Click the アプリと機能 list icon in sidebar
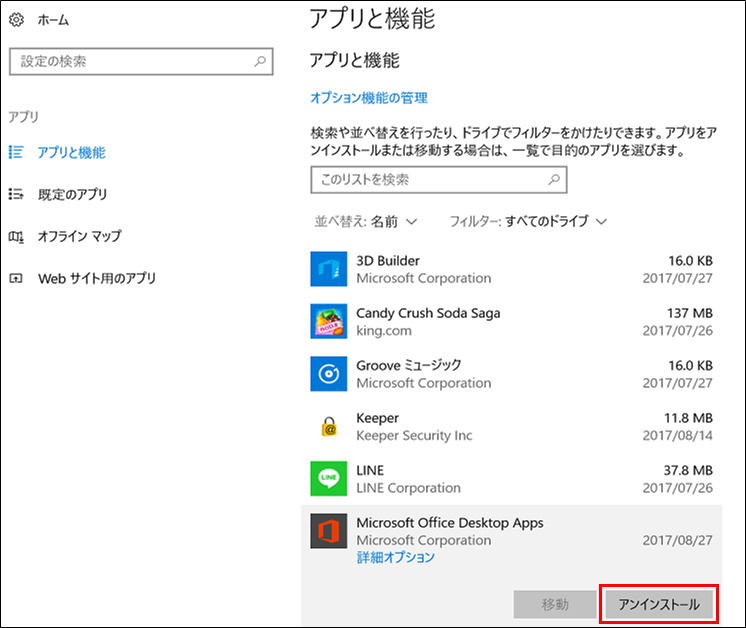Viewport: 746px width, 628px height. (16, 152)
